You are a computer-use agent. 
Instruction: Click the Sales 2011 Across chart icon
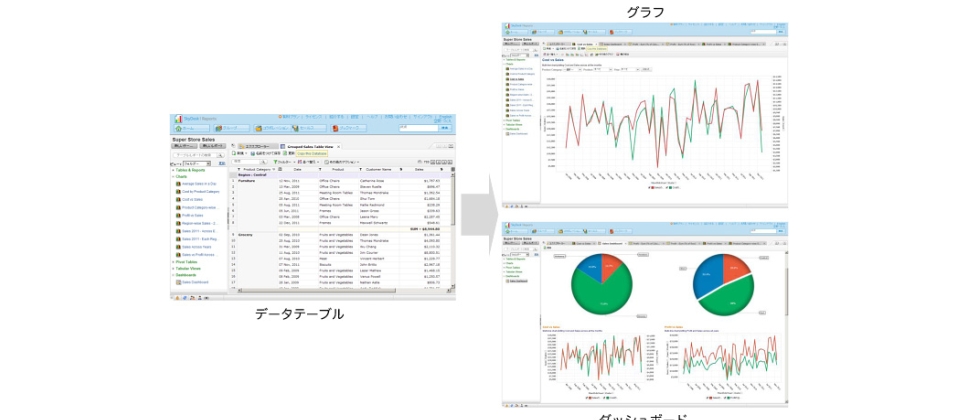[178, 230]
